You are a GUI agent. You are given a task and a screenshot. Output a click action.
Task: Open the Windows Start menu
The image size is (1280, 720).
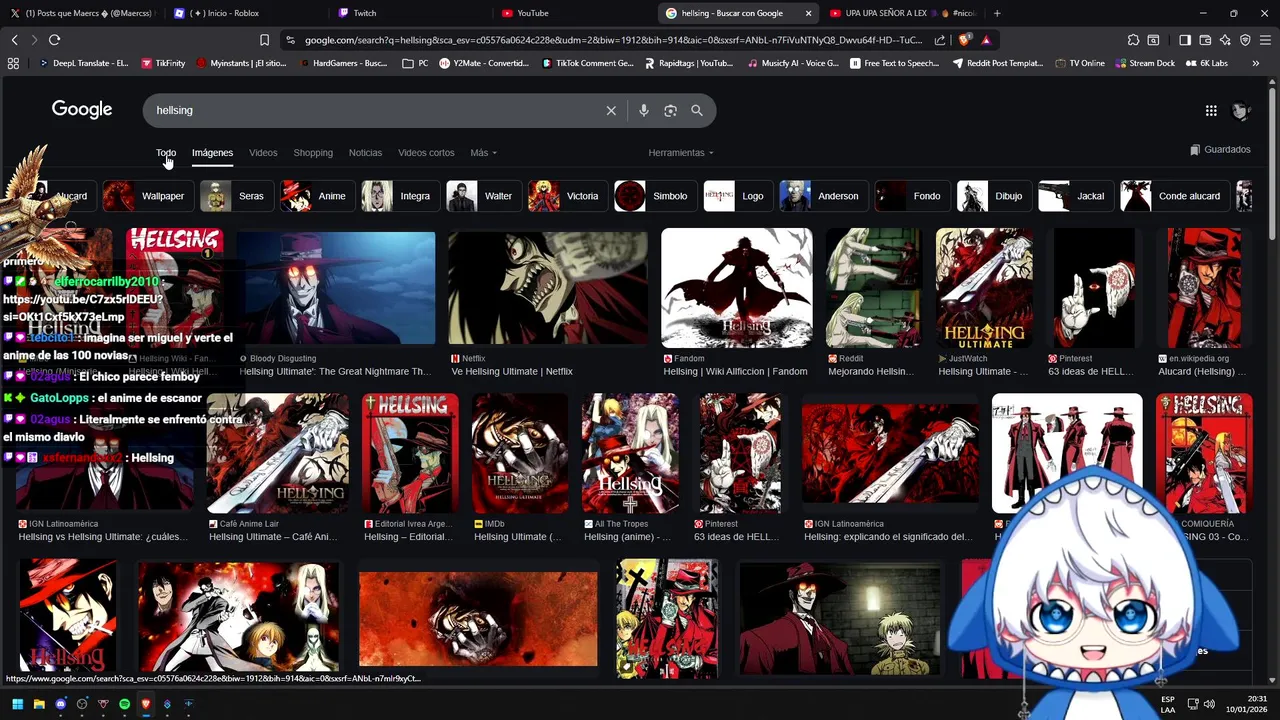[18, 704]
